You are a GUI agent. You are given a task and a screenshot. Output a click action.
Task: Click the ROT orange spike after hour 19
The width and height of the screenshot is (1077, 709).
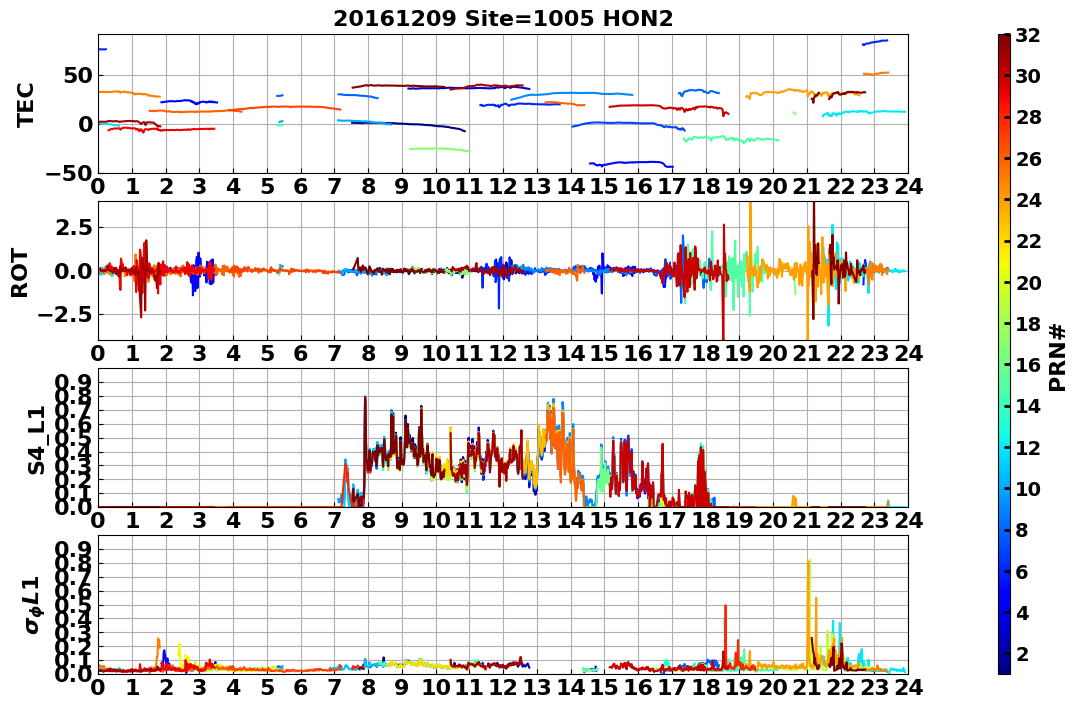(x=750, y=234)
